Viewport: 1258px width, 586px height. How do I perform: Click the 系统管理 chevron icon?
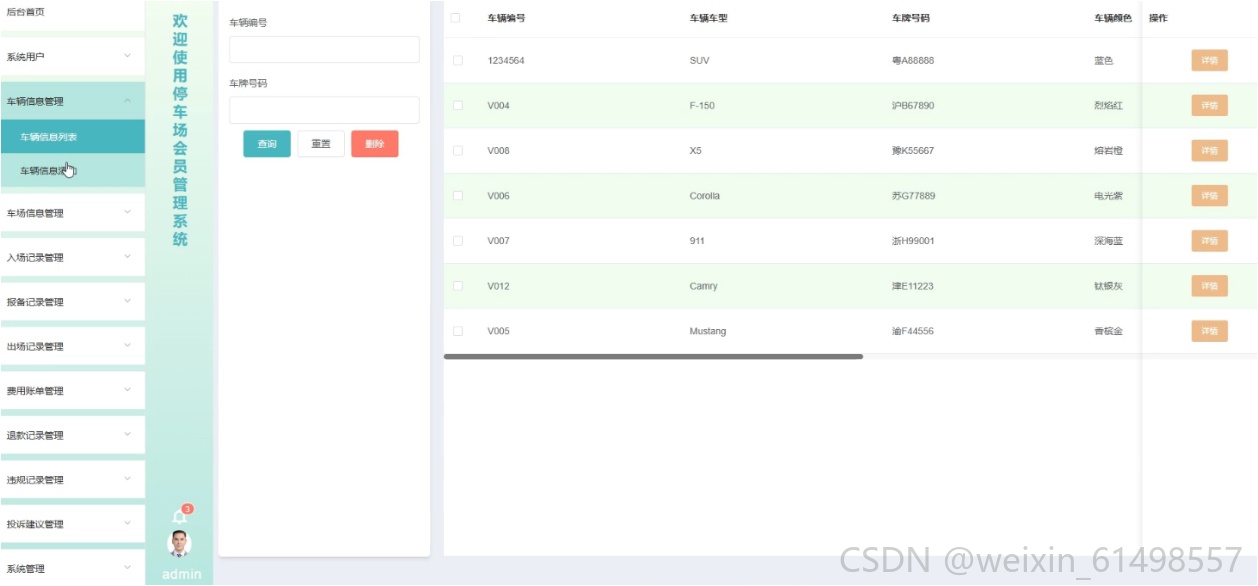127,568
